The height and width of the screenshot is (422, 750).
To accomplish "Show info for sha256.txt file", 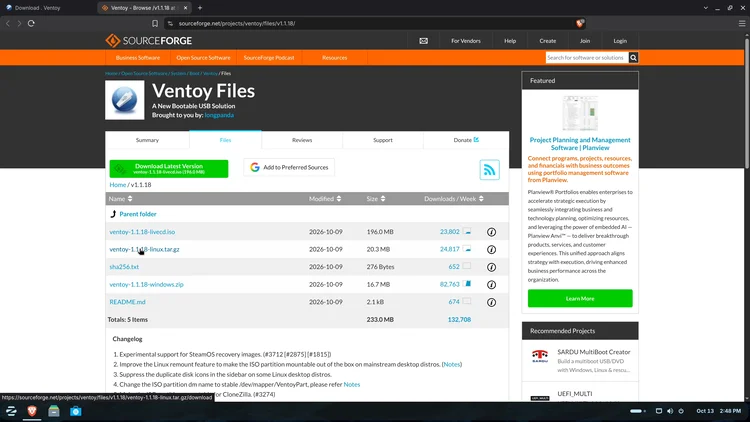I will click(x=491, y=267).
